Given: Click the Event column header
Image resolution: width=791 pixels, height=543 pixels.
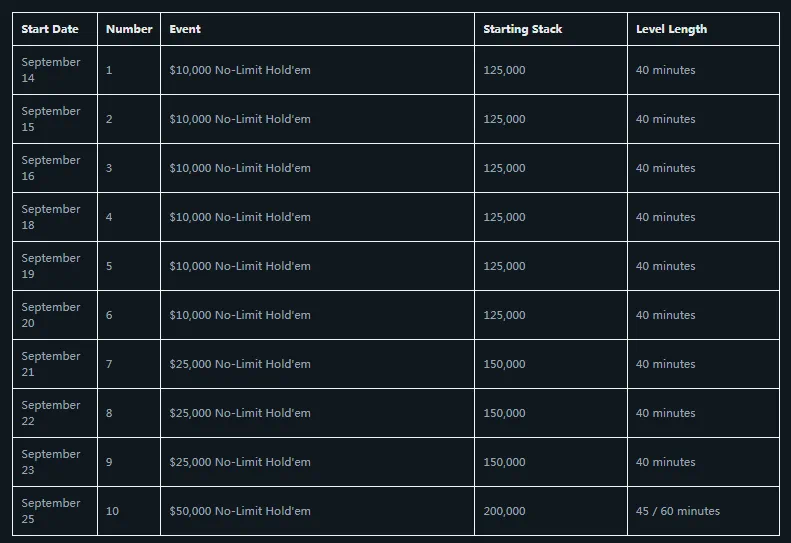Looking at the screenshot, I should pos(185,29).
